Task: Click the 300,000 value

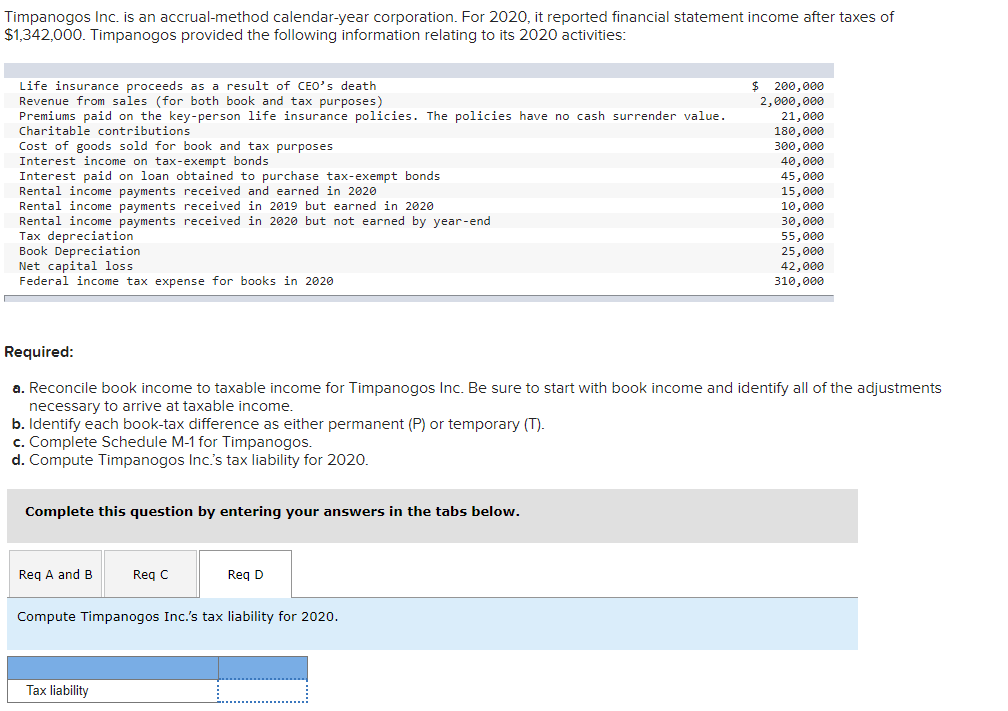Action: (799, 146)
